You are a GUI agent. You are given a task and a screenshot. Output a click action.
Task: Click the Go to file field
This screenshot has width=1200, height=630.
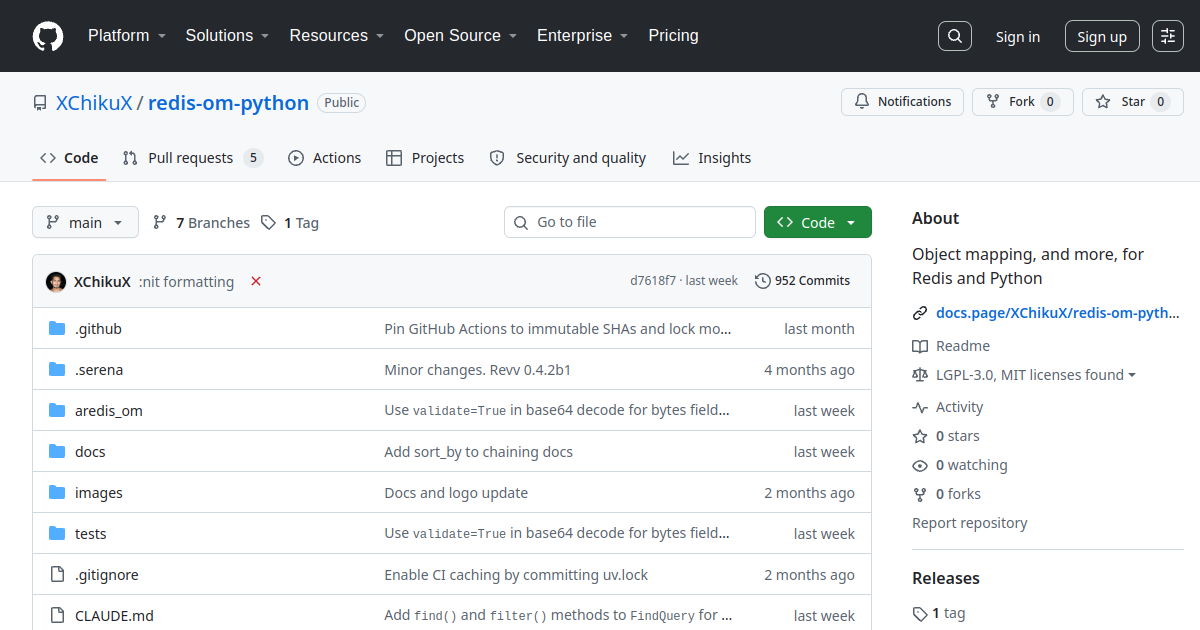630,222
